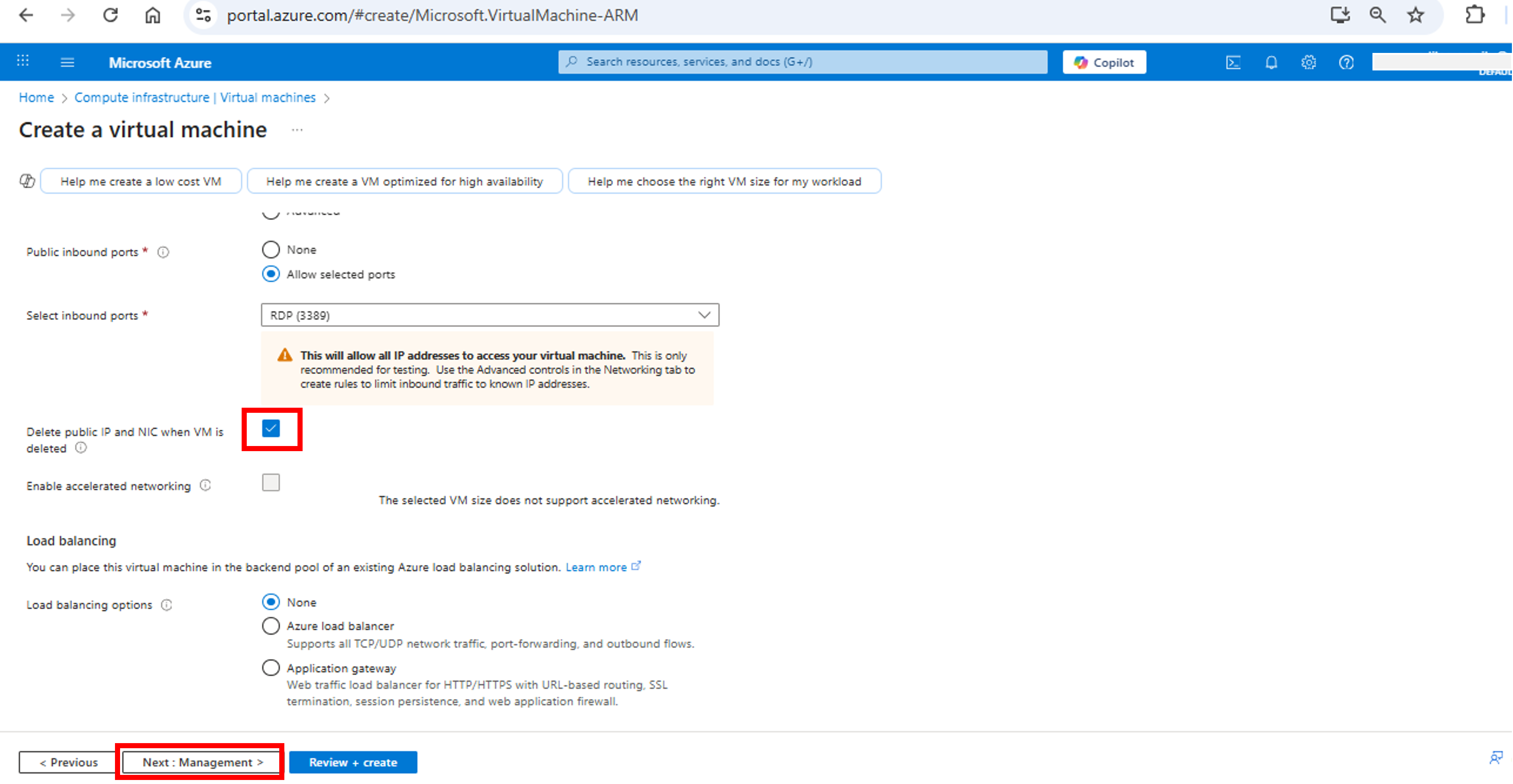Viewport: 1513px width, 784px height.
Task: Click the app launcher grid icon
Action: 22,62
